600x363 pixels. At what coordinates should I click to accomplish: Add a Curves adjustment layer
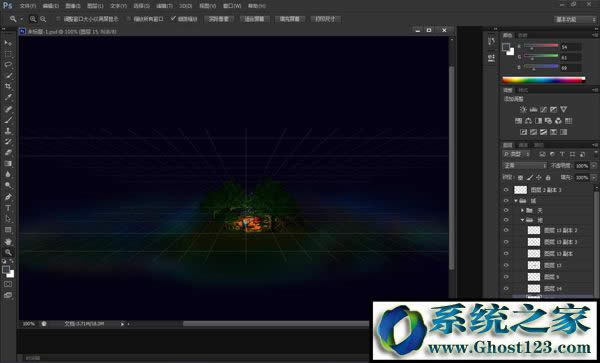click(x=543, y=109)
